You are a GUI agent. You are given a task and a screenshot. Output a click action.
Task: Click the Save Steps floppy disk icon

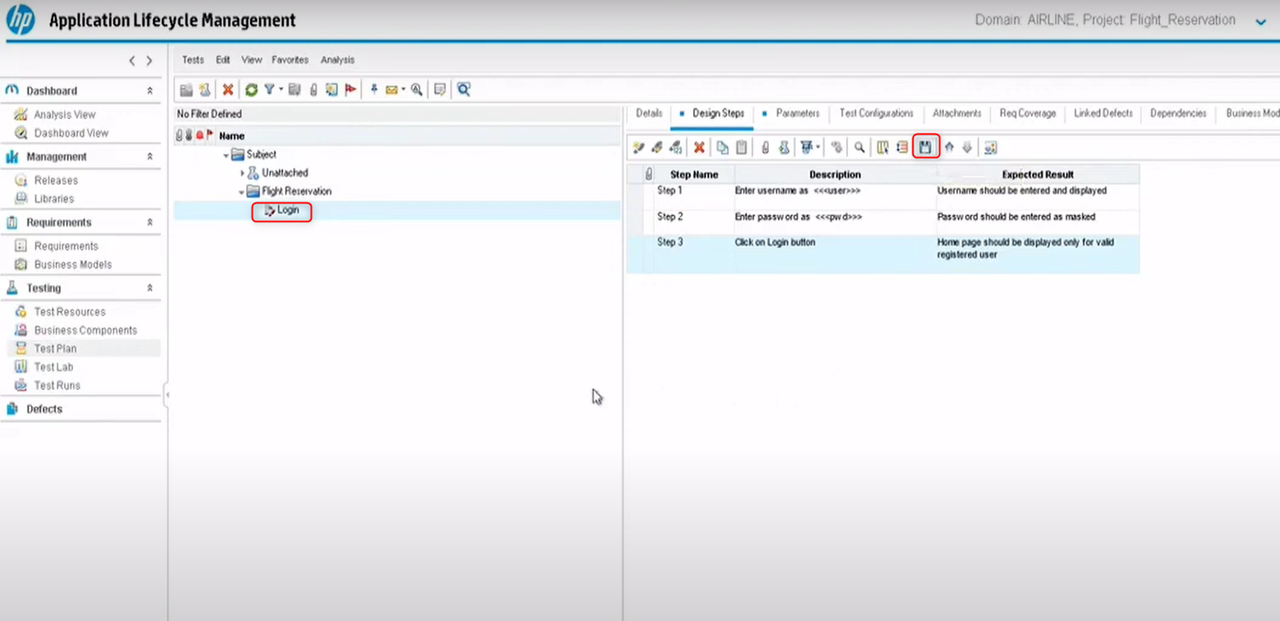coord(926,147)
